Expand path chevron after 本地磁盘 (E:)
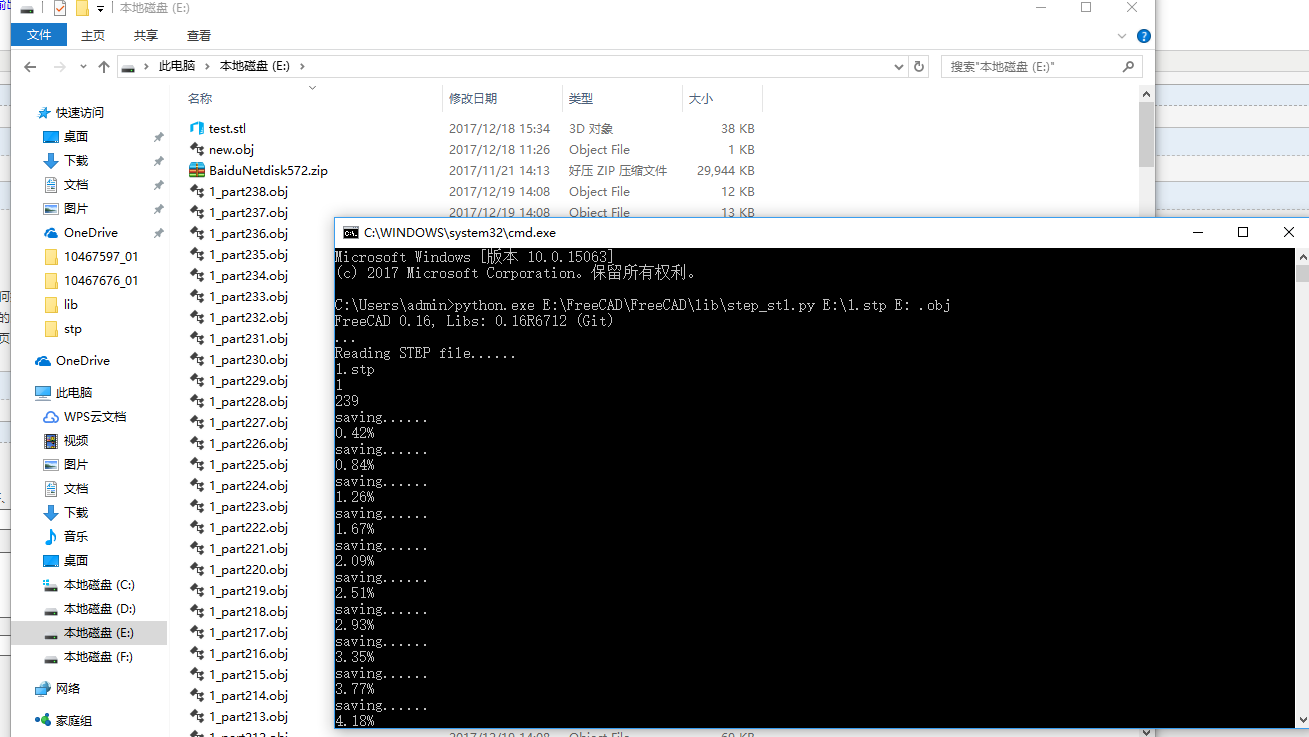The height and width of the screenshot is (737, 1309). pos(302,66)
